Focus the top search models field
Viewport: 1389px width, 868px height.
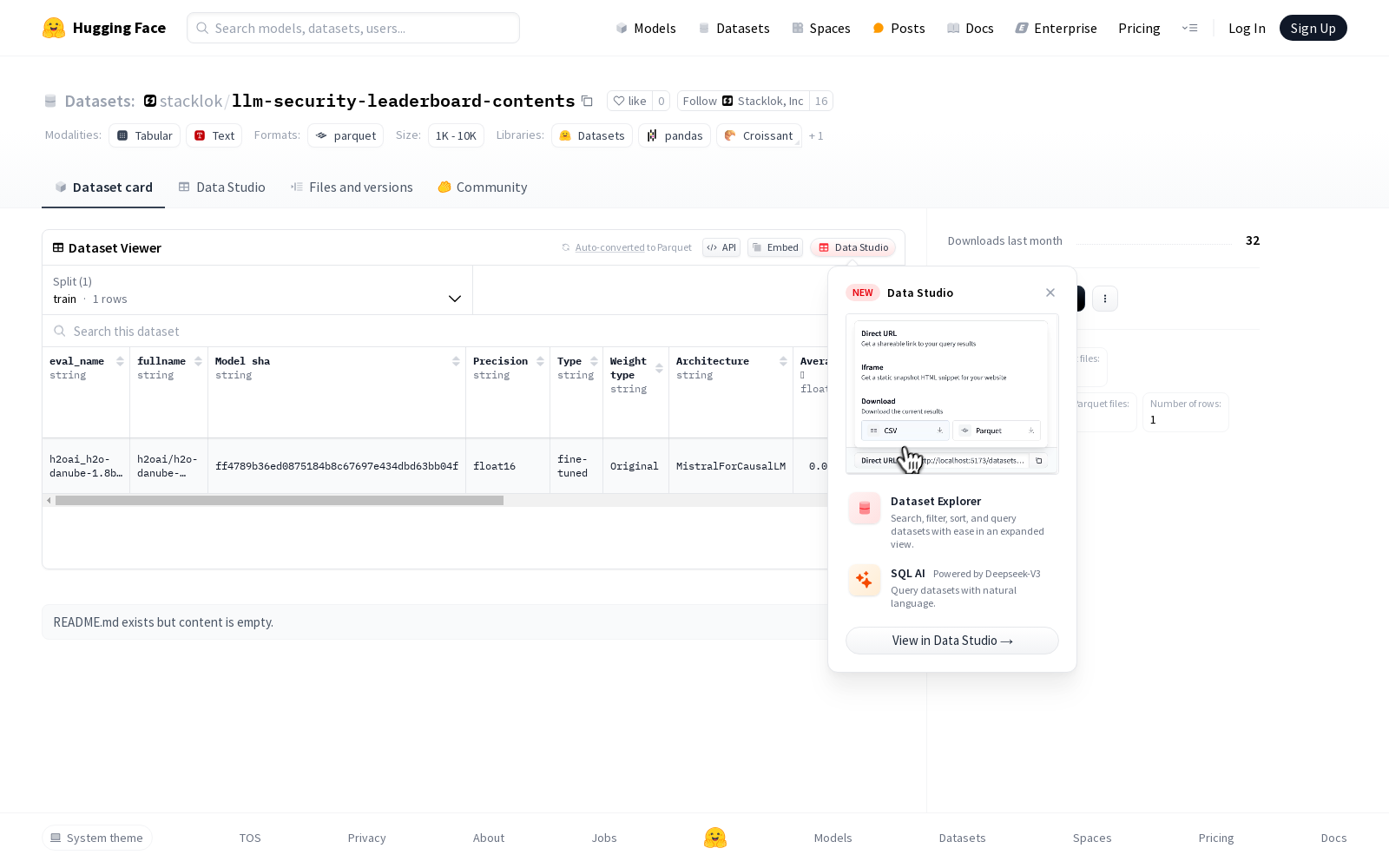pos(353,28)
